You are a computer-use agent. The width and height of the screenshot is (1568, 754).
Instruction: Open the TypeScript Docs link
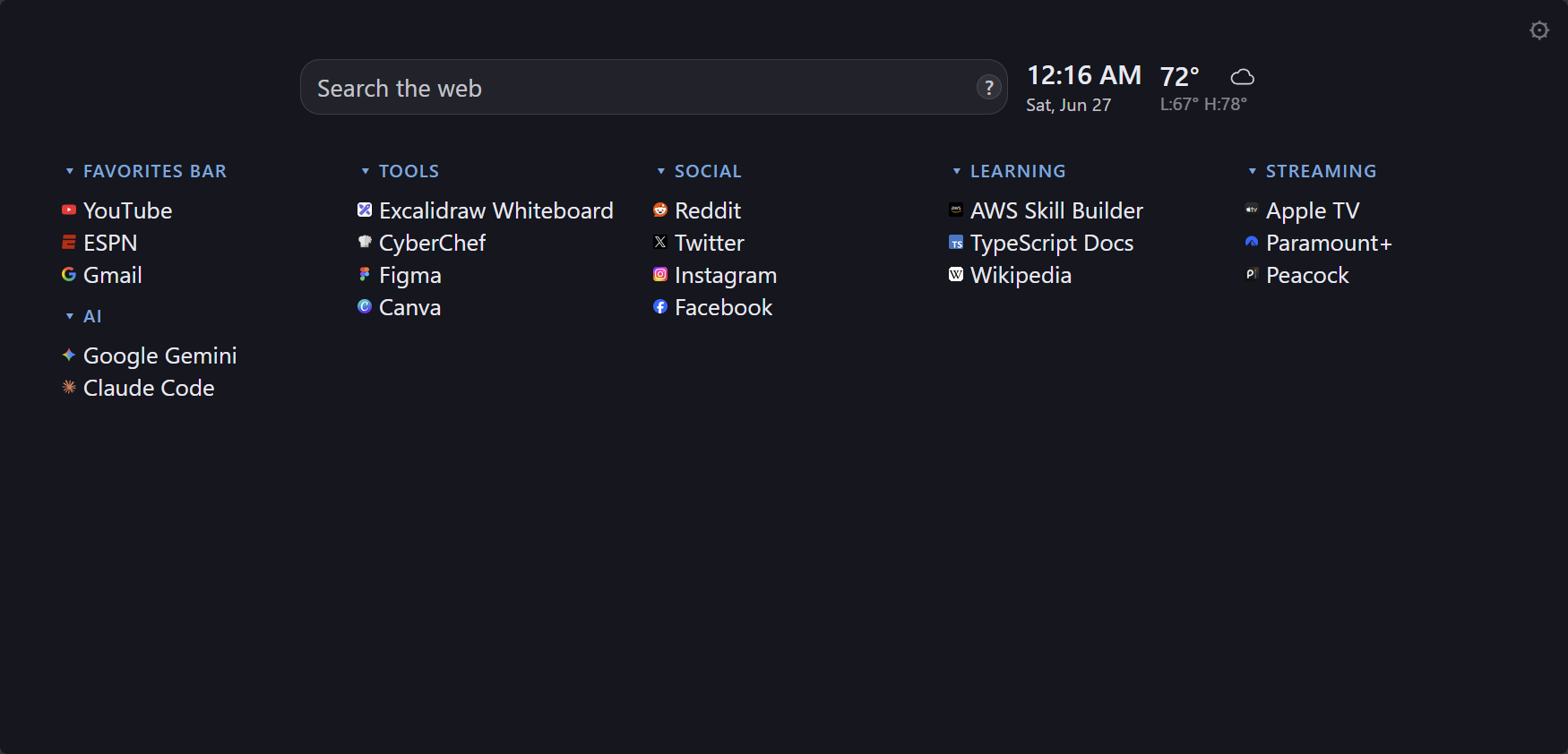(1052, 243)
